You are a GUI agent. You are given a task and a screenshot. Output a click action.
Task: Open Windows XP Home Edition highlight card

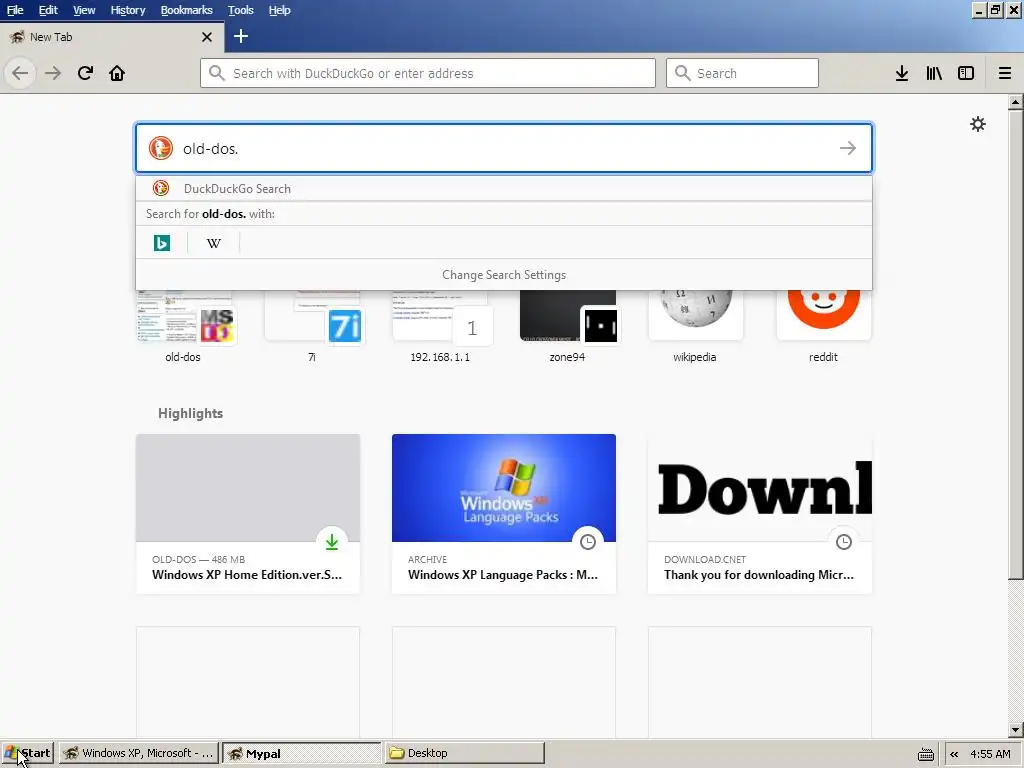click(x=248, y=514)
